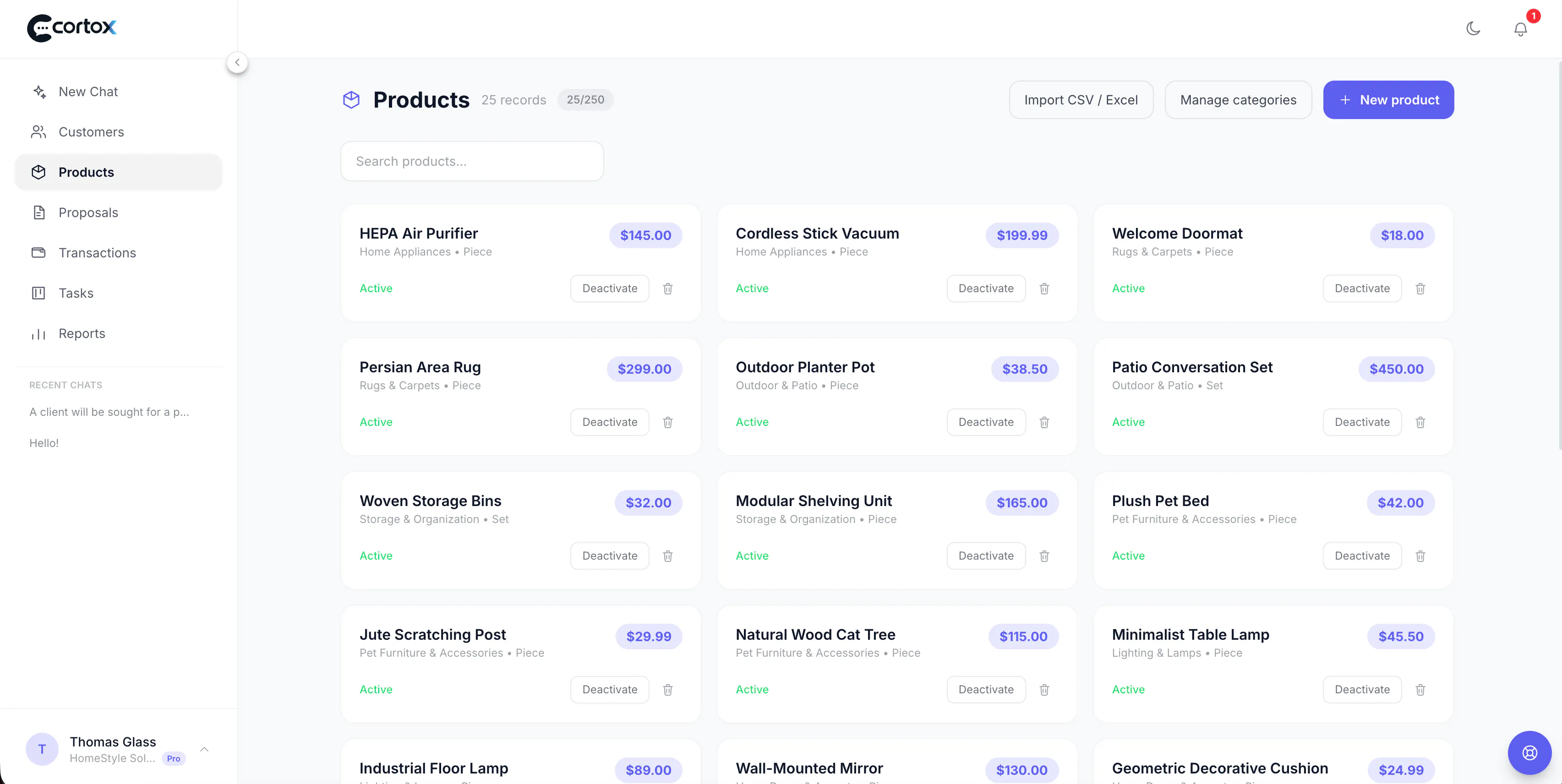The width and height of the screenshot is (1562, 784).
Task: Click the Products heading cube icon
Action: tap(351, 100)
